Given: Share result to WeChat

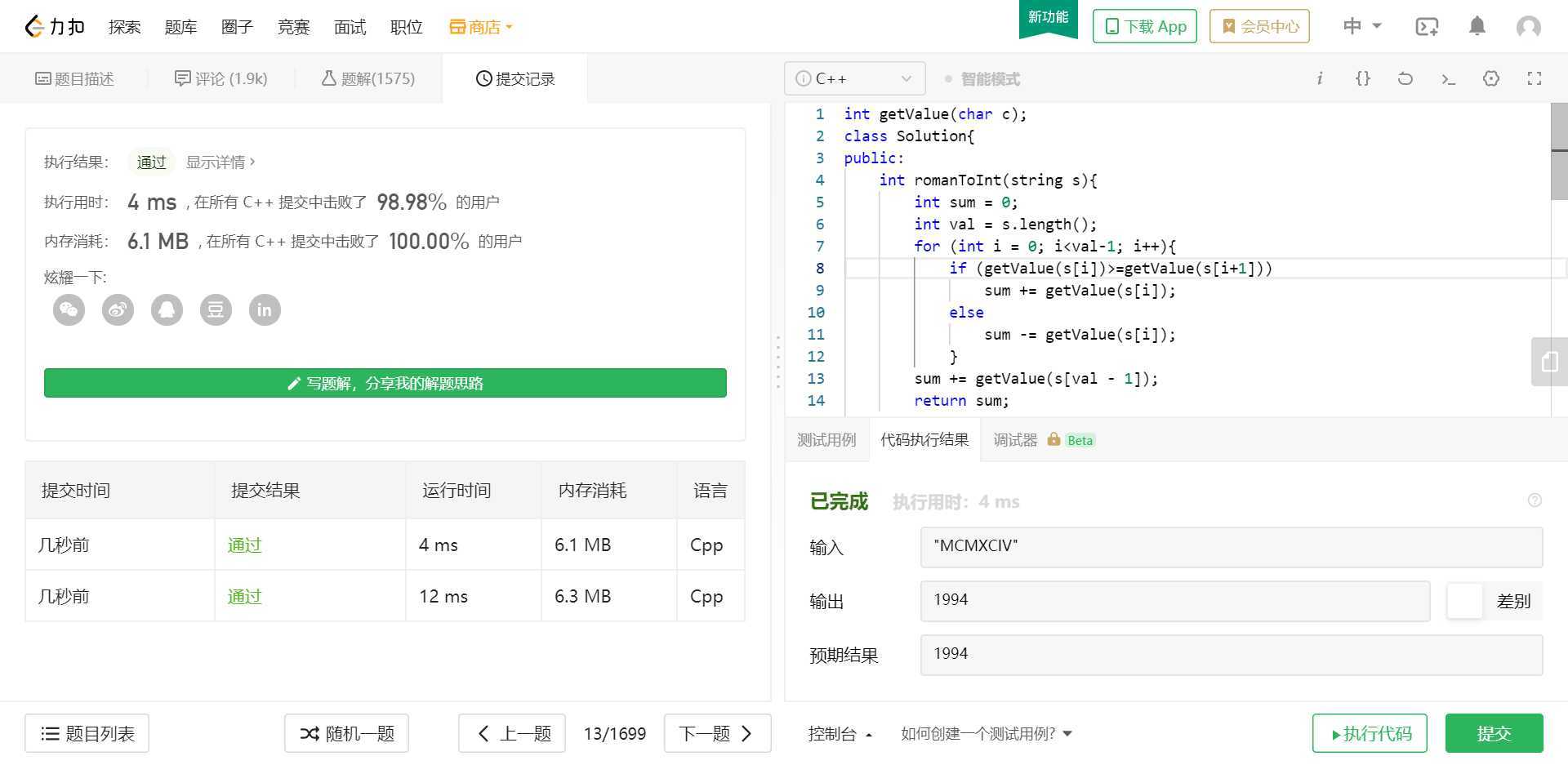Looking at the screenshot, I should 69,309.
